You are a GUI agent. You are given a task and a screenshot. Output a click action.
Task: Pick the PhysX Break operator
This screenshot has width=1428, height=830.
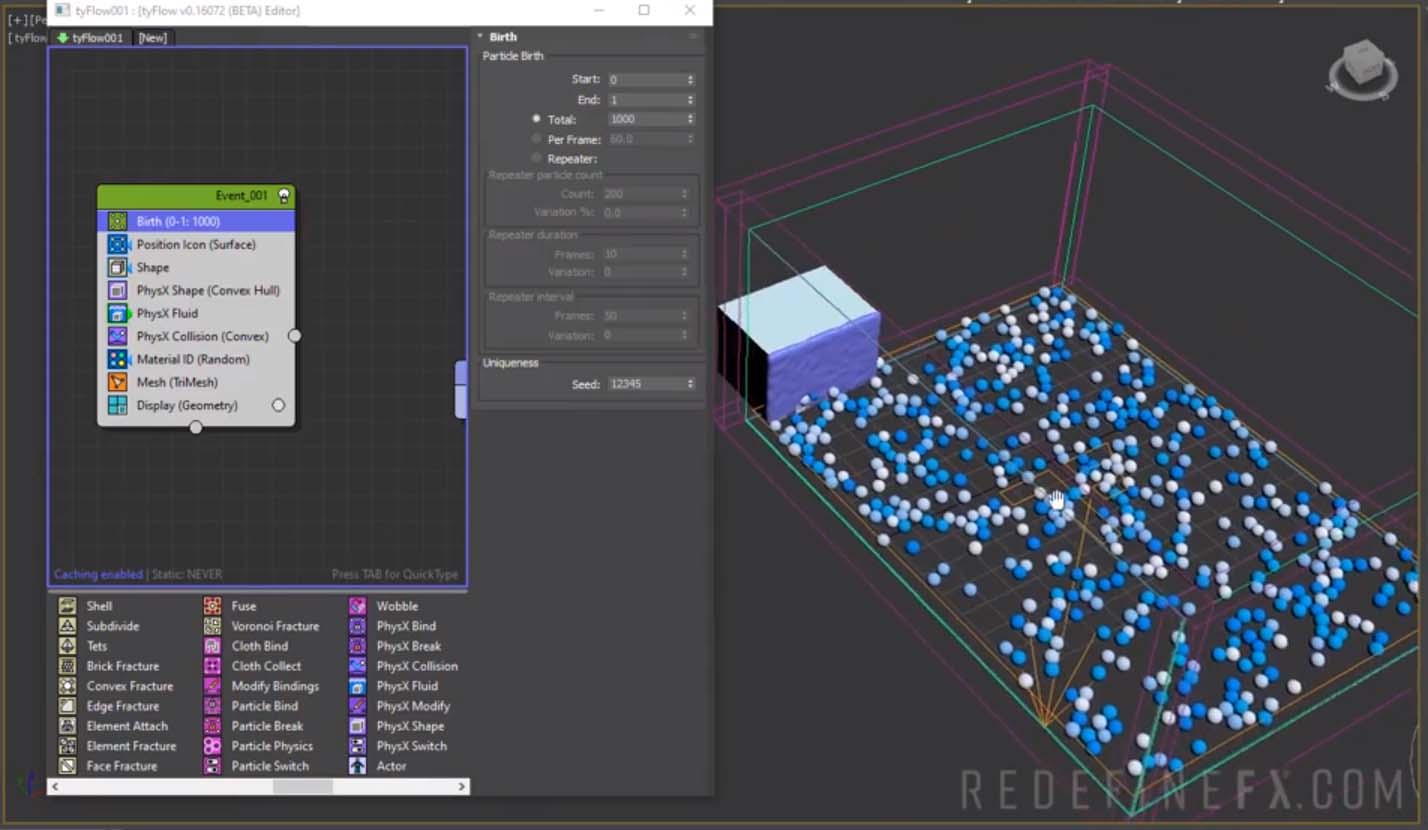[x=395, y=646]
